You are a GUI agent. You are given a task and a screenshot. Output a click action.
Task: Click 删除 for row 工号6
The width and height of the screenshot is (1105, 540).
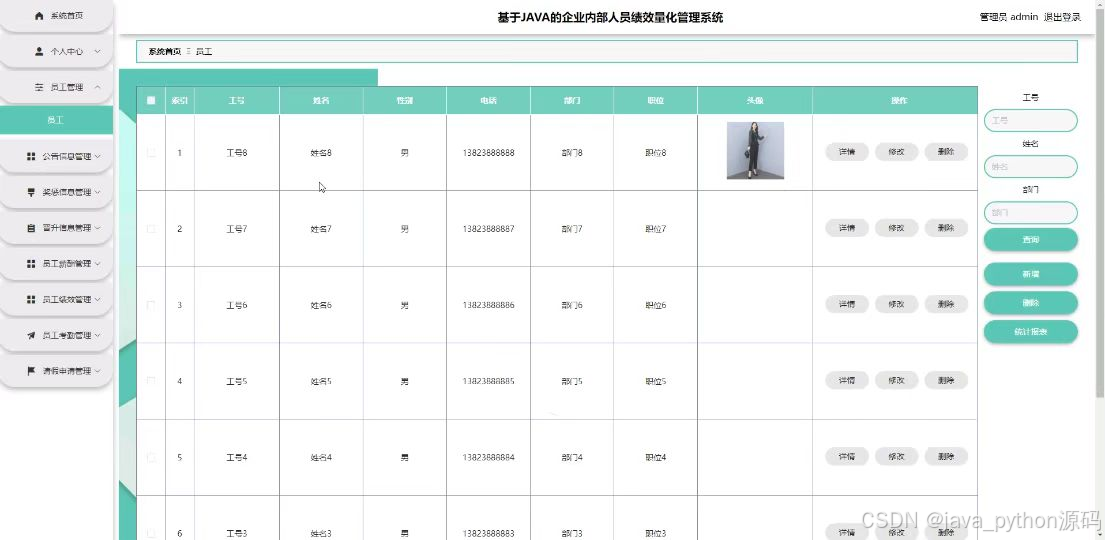(946, 304)
